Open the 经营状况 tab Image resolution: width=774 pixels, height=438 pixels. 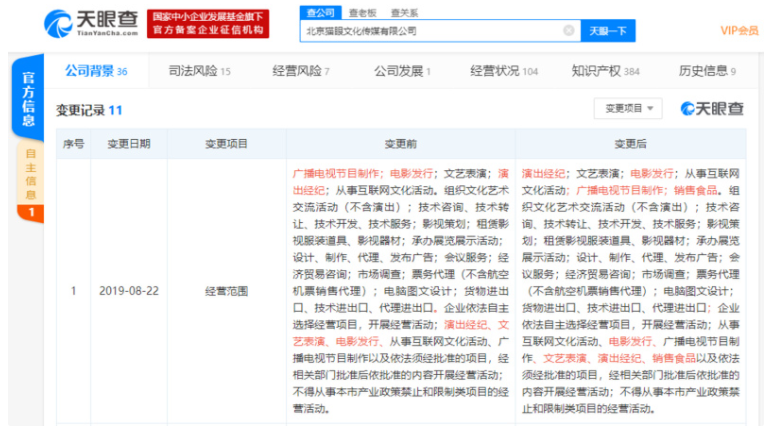pyautogui.click(x=503, y=71)
